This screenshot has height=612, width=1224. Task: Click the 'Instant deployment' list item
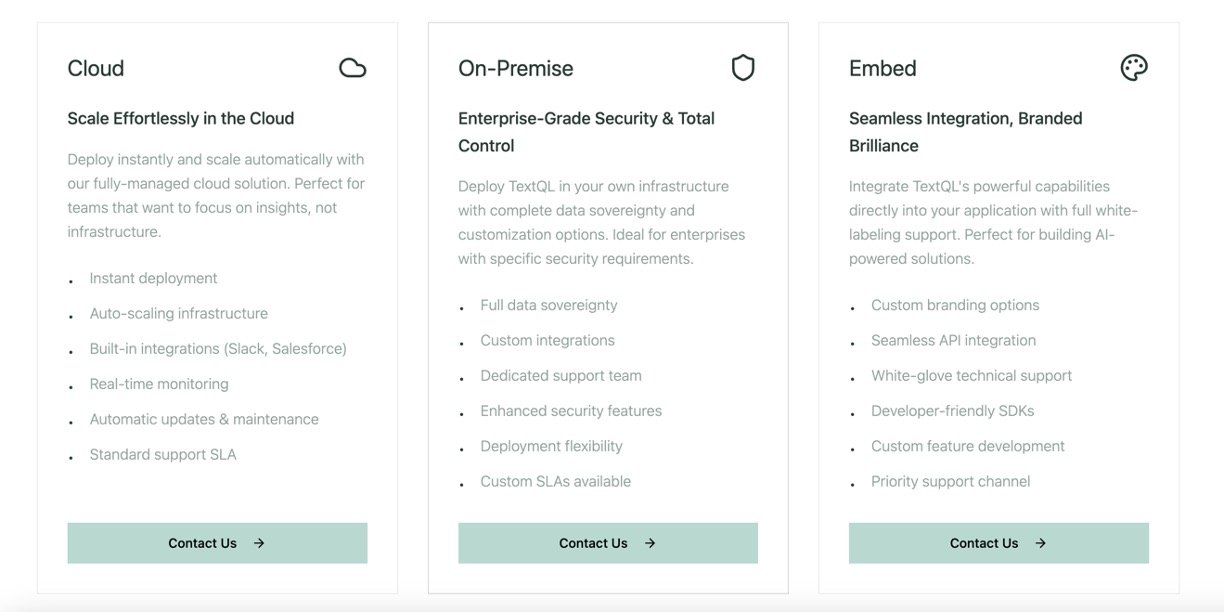point(153,278)
